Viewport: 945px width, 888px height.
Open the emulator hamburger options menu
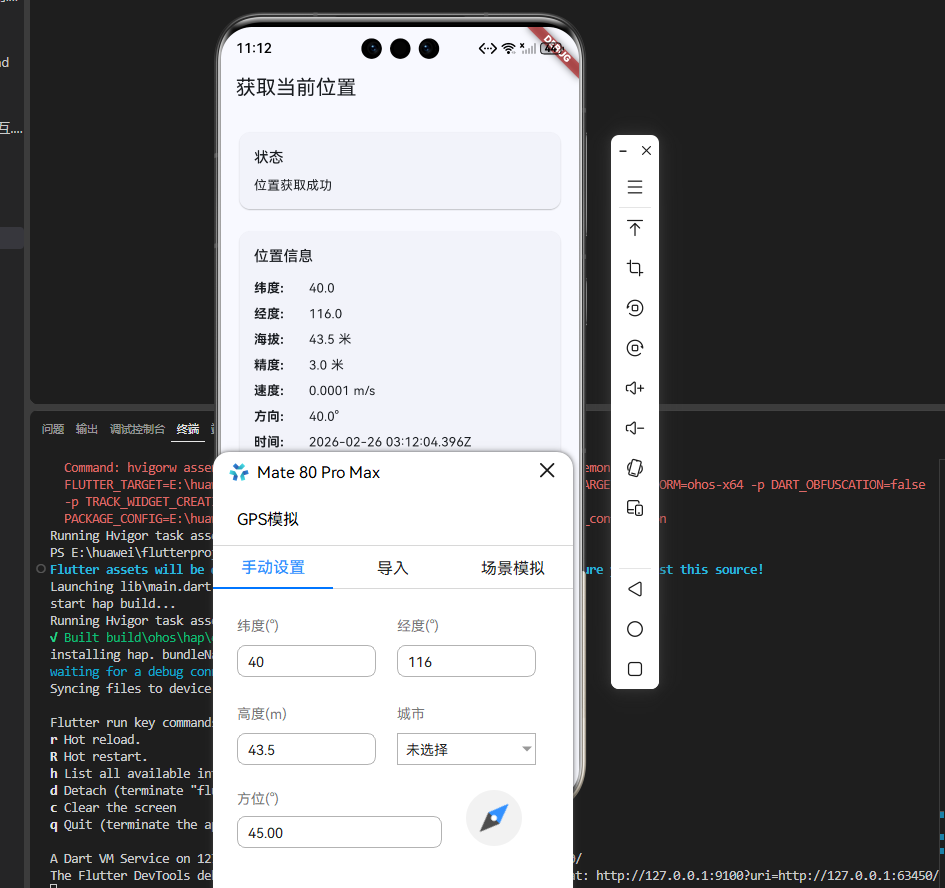pos(634,187)
